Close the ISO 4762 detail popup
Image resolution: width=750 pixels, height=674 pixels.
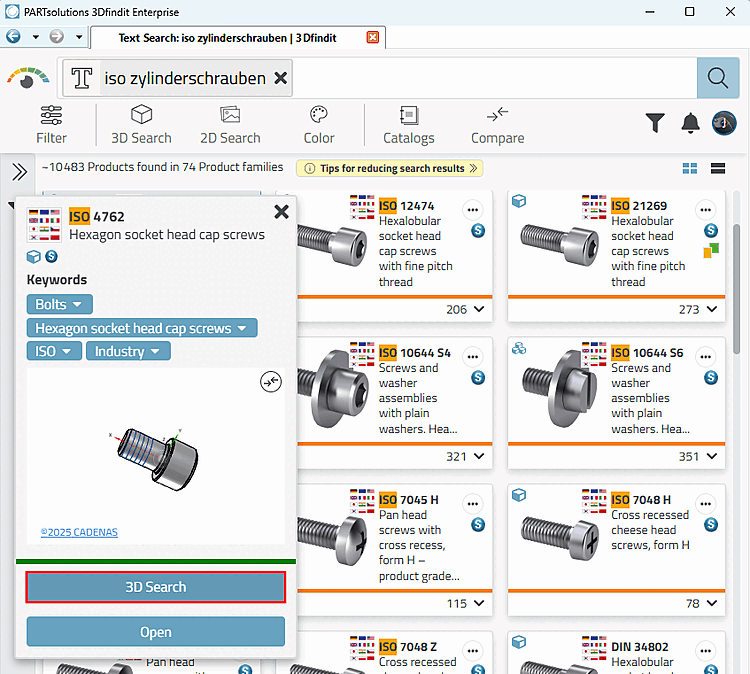tap(281, 211)
